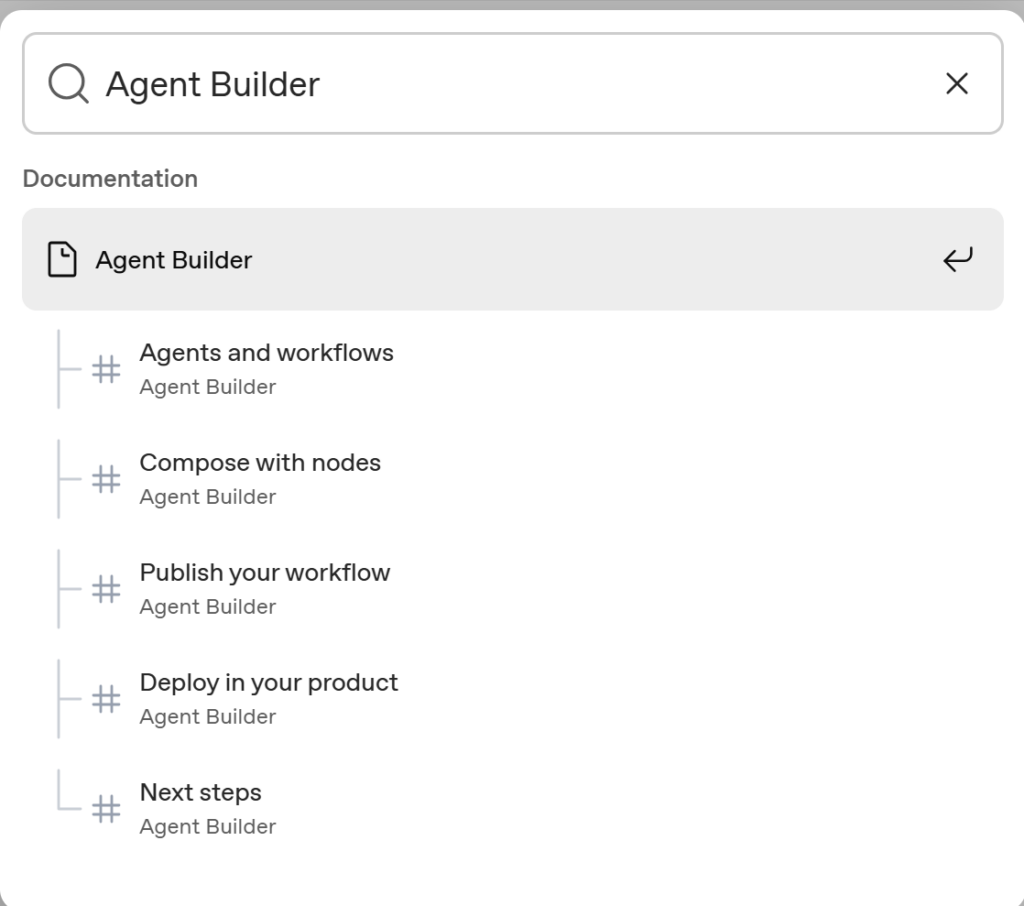Click the page icon beside the Agent Builder result
Viewport: 1024px width, 906px height.
(62, 260)
